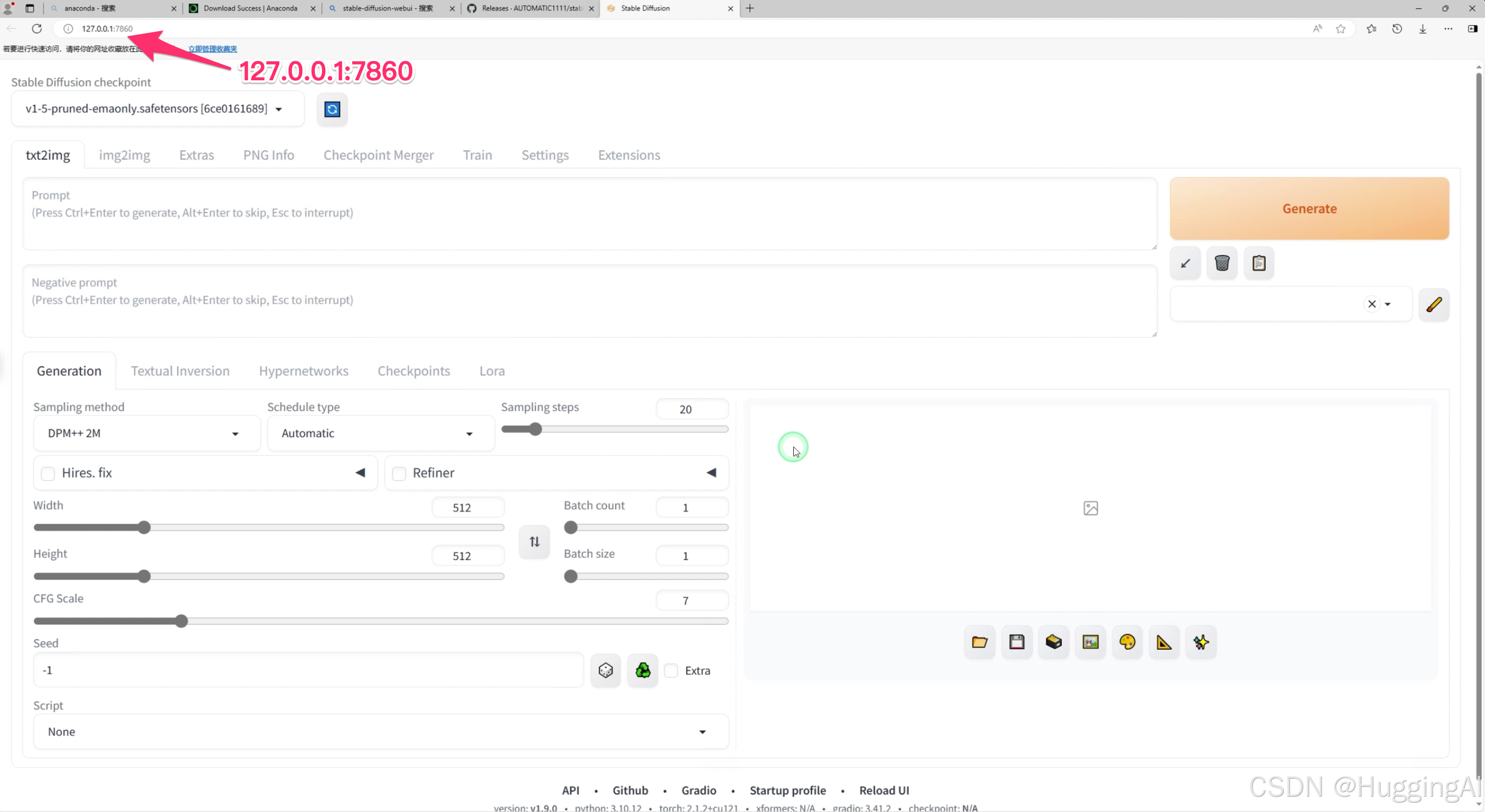Enable the Refiner checkbox
The width and height of the screenshot is (1485, 812).
399,473
